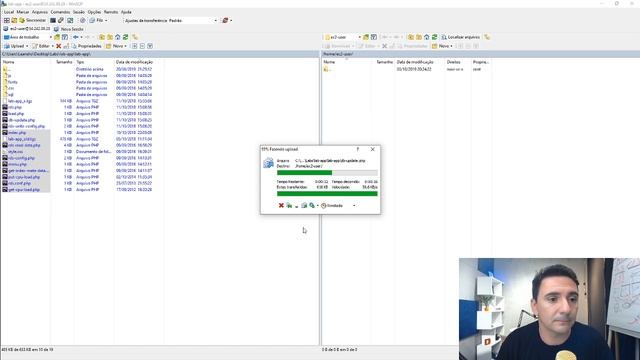640x360 pixels.
Task: Click local unselect minus icon
Action: [x=142, y=46]
